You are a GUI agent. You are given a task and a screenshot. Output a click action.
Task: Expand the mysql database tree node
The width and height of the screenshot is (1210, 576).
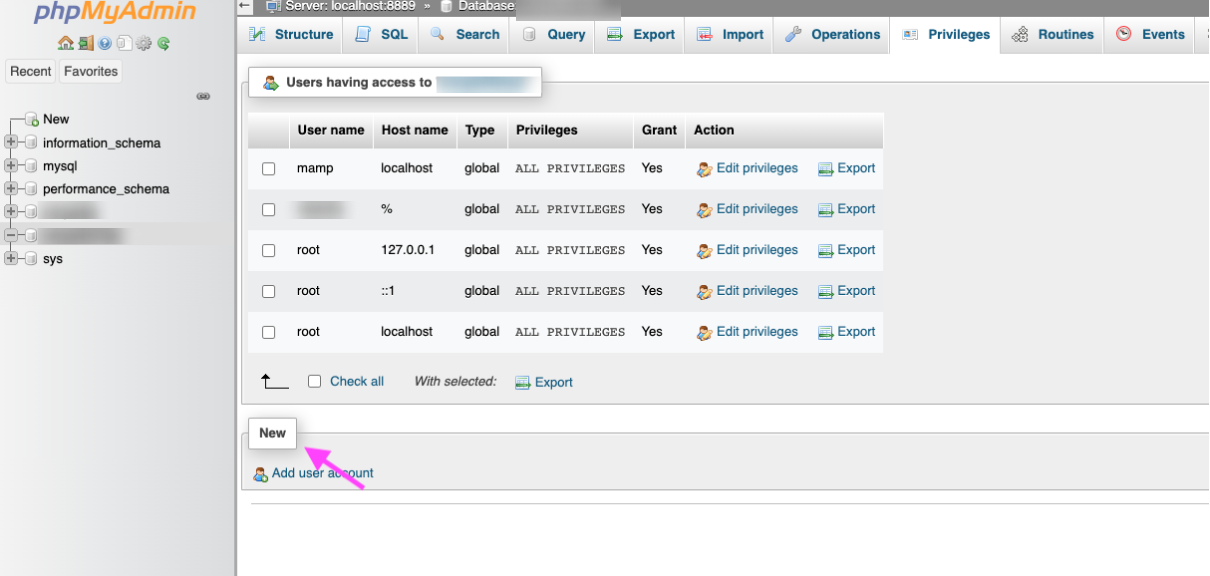click(x=11, y=166)
